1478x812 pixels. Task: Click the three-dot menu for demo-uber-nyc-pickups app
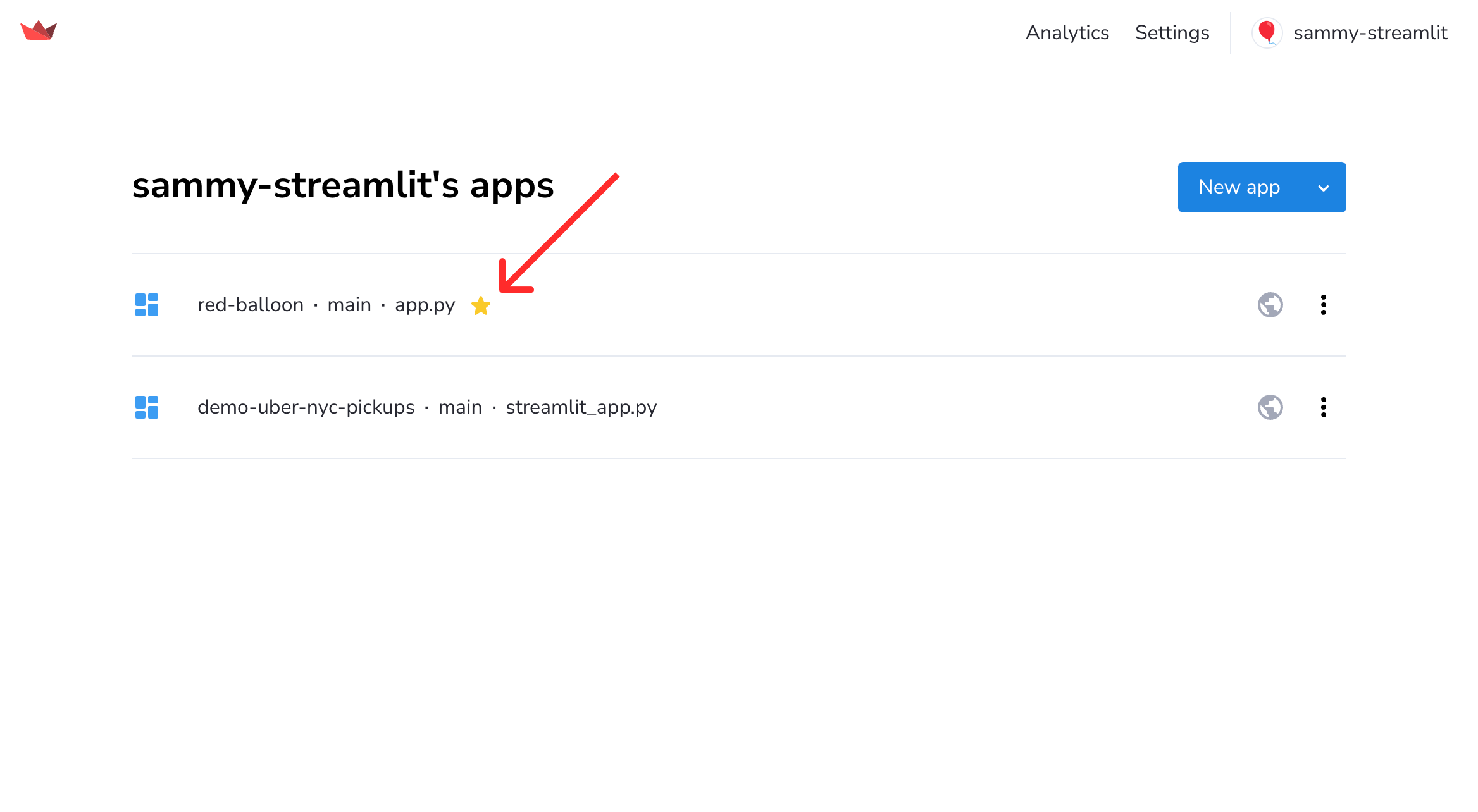coord(1322,407)
